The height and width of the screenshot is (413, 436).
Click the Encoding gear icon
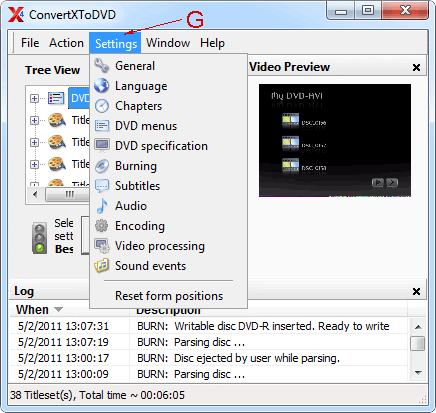(x=101, y=226)
